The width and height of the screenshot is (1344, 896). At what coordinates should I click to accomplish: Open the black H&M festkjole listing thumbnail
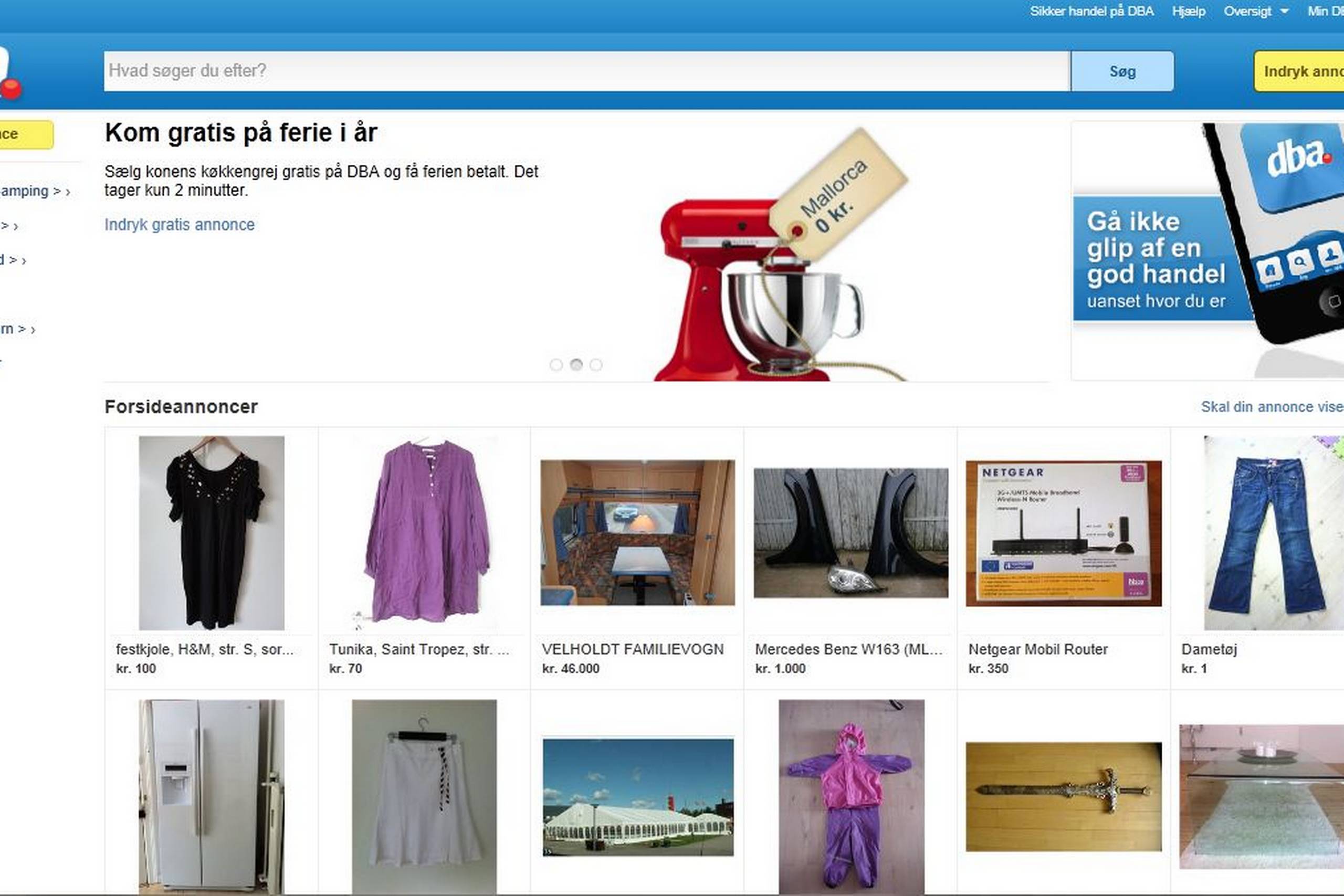point(212,533)
